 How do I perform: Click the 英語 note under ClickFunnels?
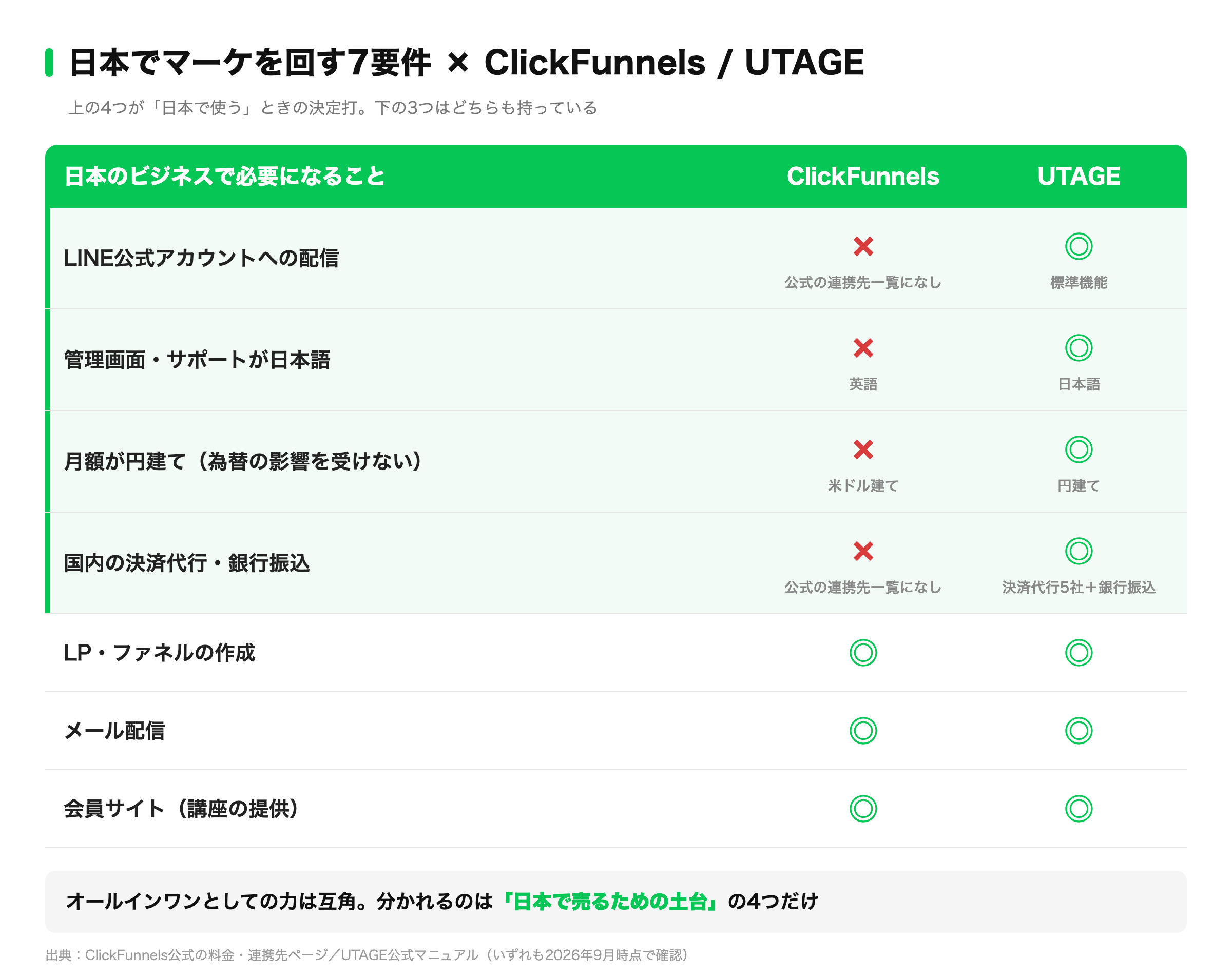point(863,384)
